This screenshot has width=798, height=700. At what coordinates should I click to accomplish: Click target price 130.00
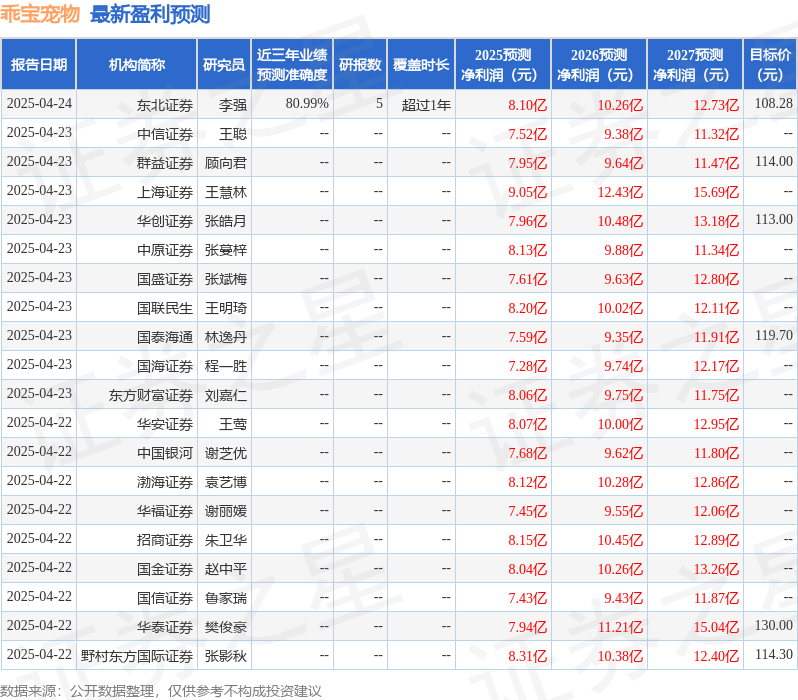[x=774, y=626]
